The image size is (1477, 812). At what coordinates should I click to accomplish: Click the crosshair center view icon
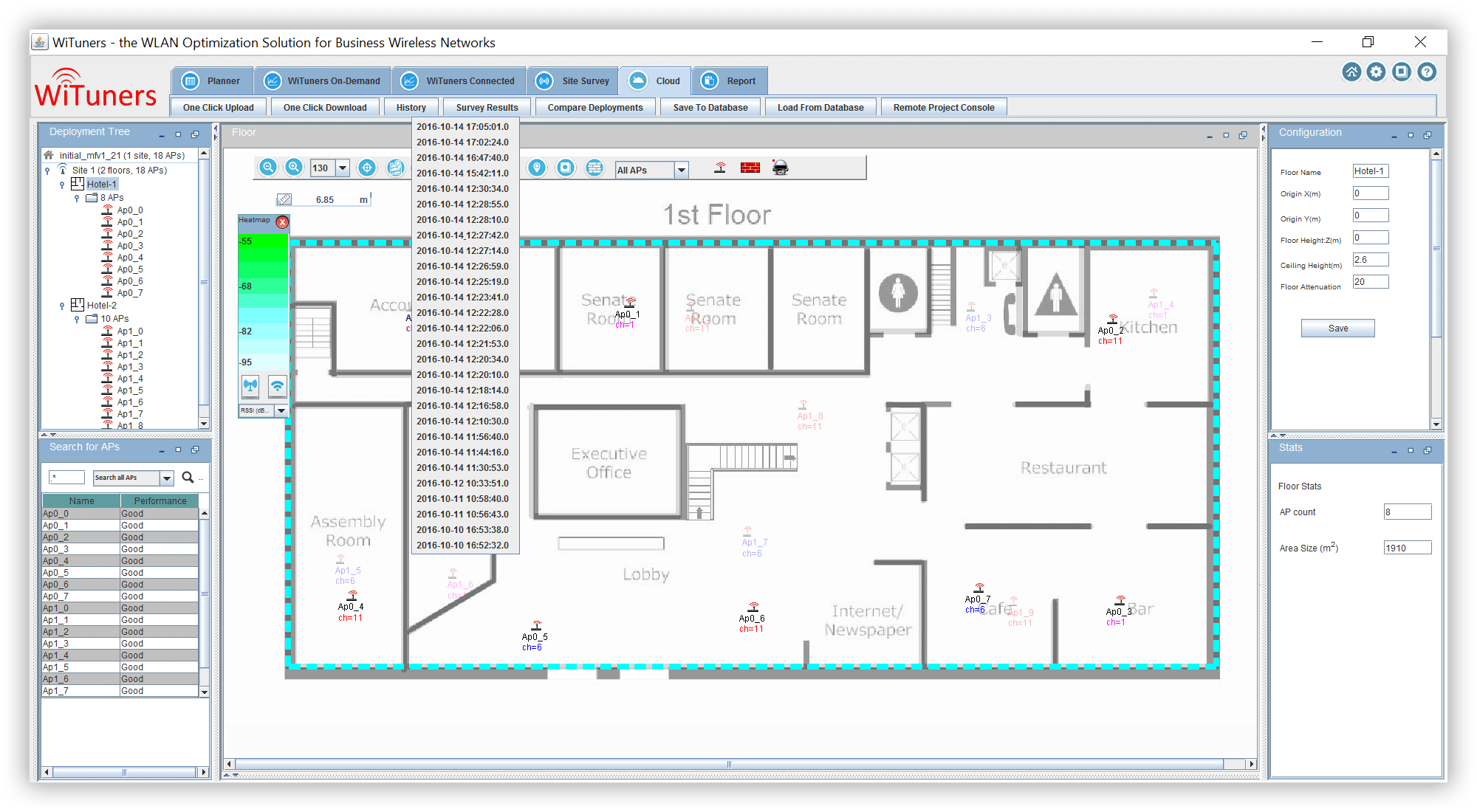367,168
